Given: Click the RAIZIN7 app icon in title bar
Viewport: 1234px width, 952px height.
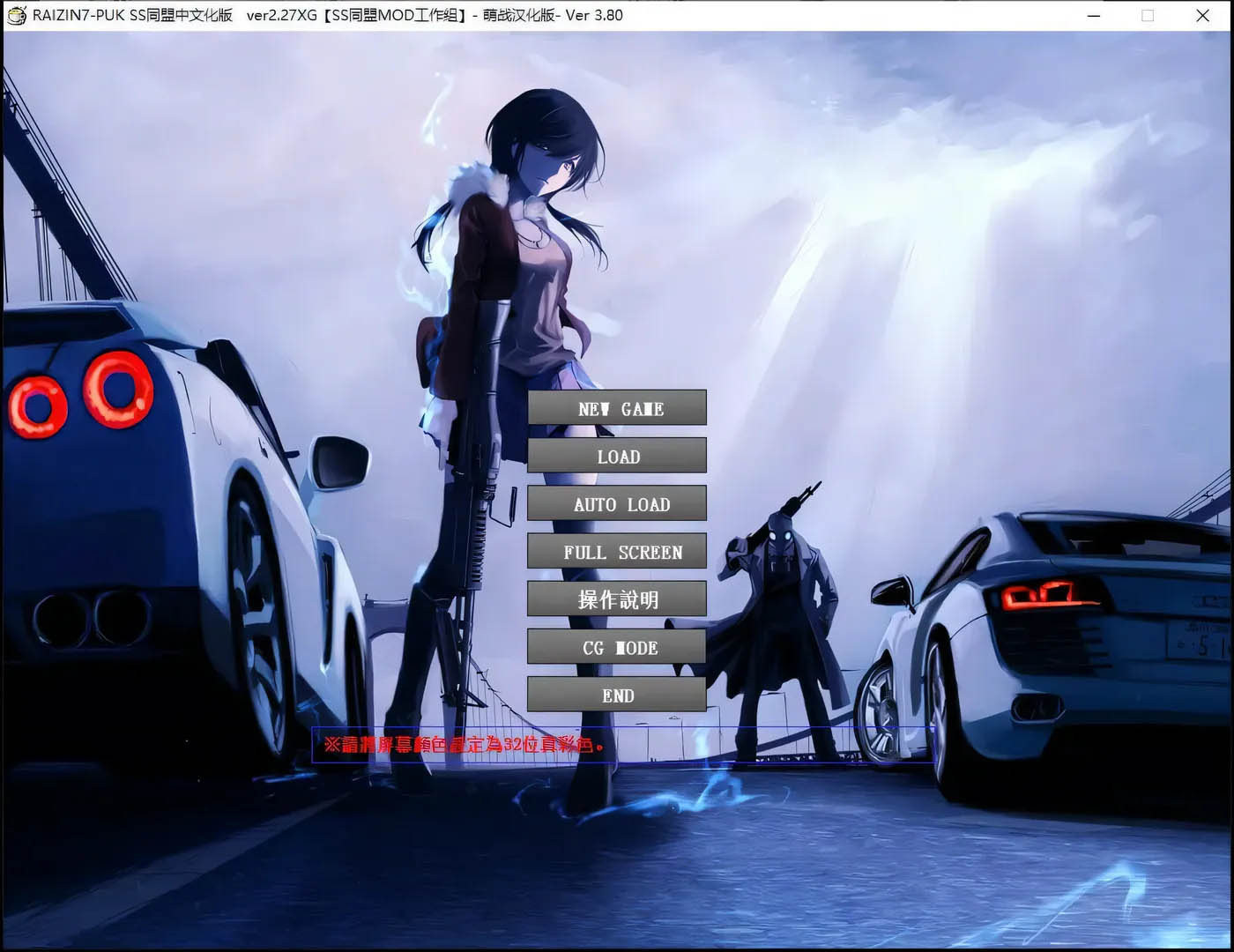Looking at the screenshot, I should (16, 15).
